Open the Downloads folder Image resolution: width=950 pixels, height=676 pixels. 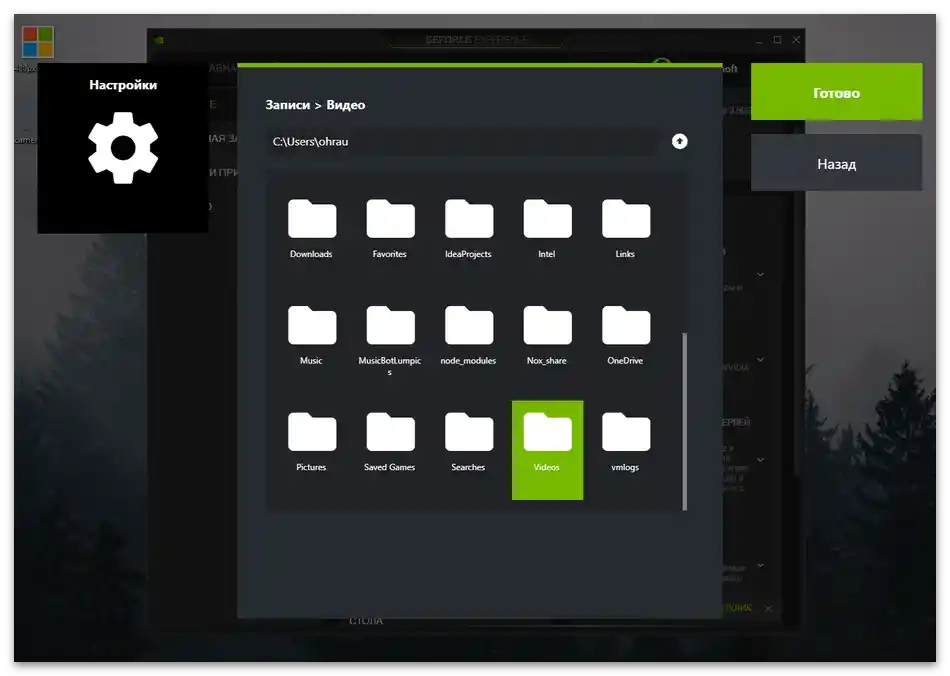click(311, 229)
